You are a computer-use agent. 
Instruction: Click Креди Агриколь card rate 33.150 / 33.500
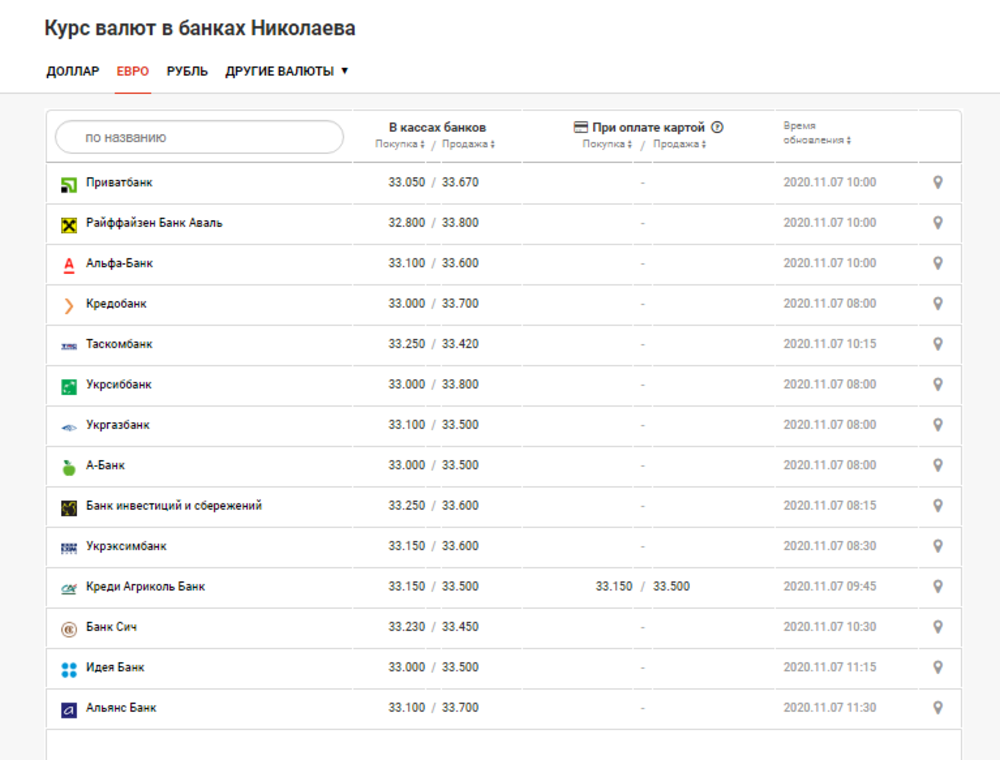click(643, 587)
